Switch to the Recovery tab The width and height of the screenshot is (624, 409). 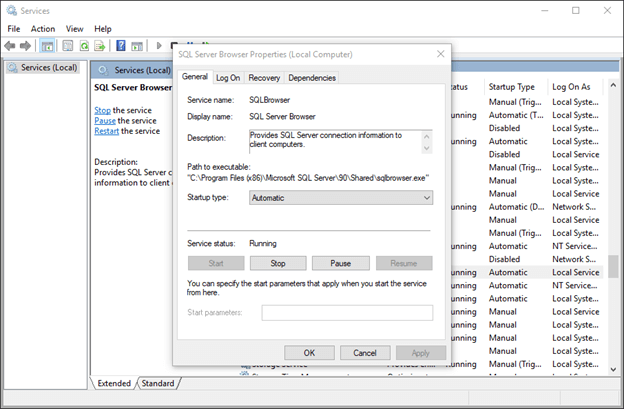(x=264, y=78)
